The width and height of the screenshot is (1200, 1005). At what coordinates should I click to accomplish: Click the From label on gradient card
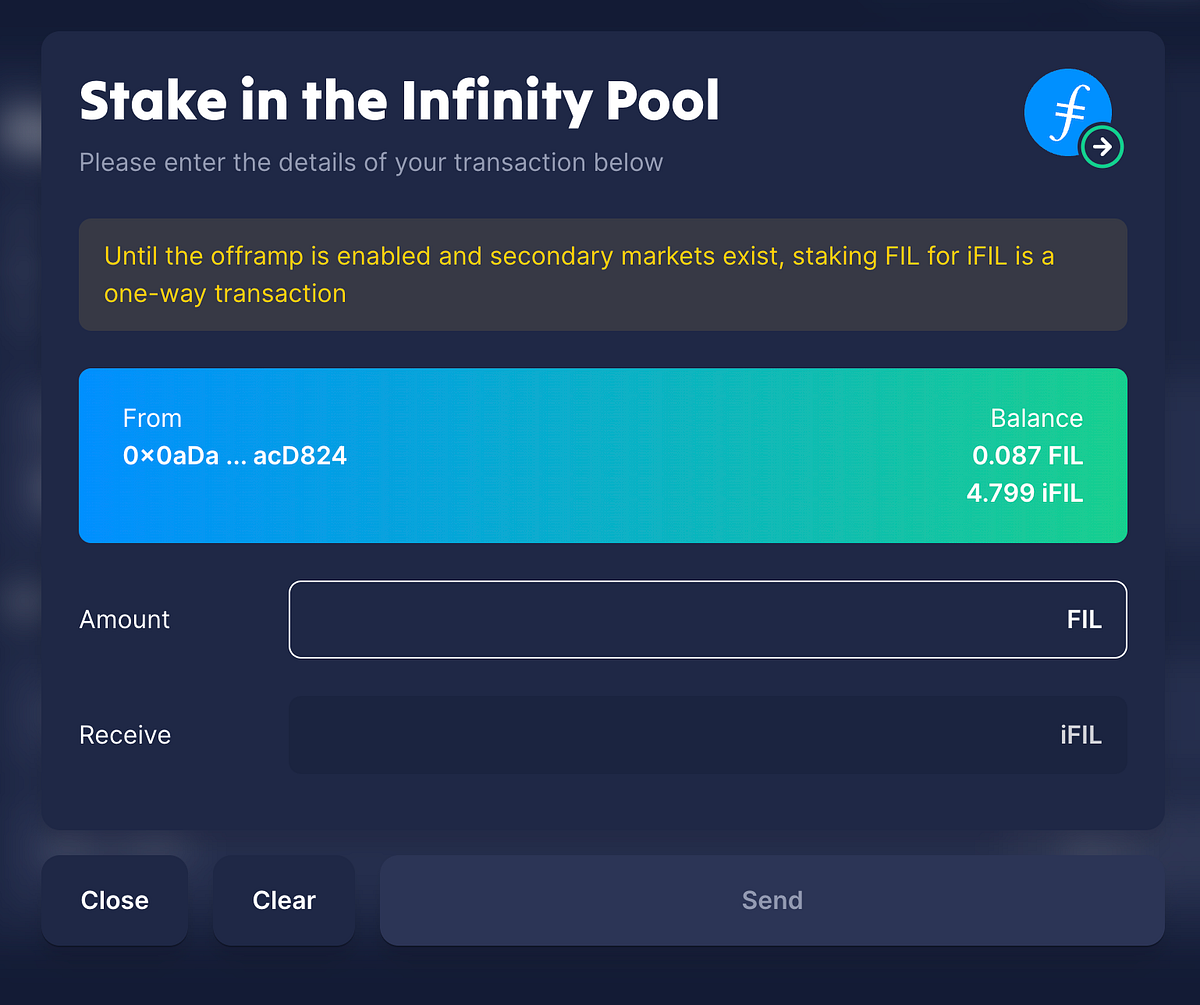(152, 418)
